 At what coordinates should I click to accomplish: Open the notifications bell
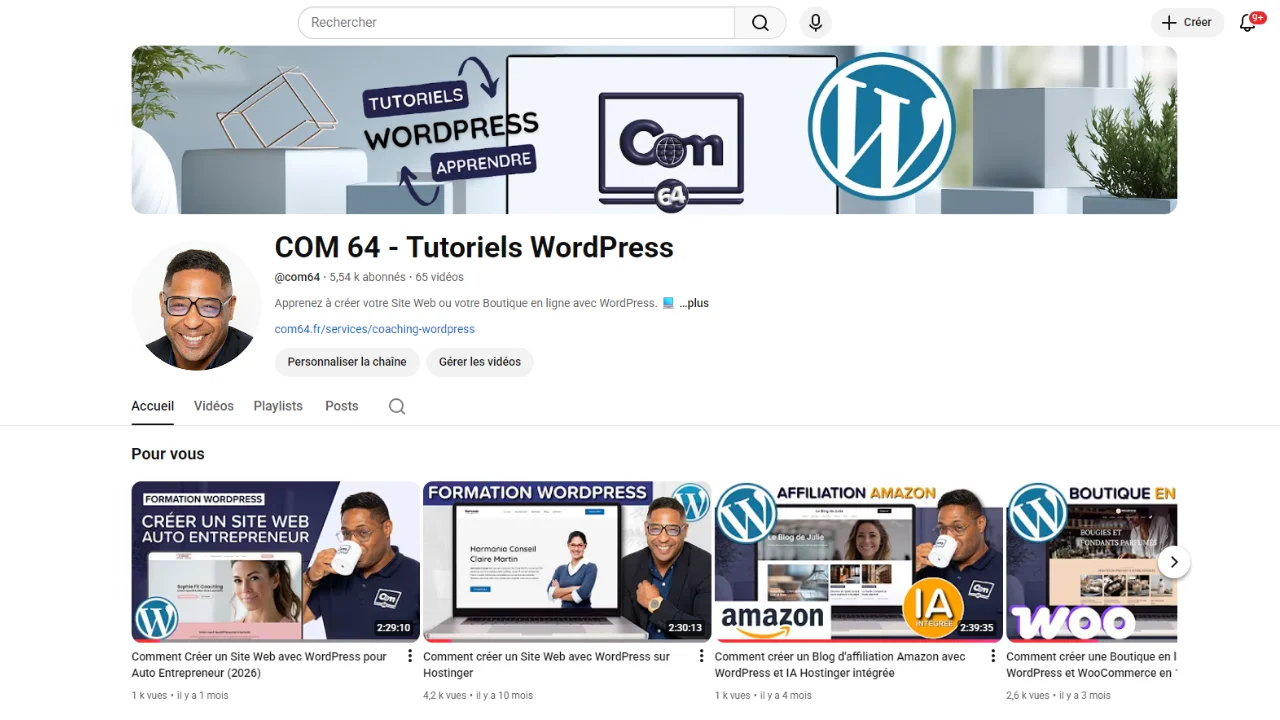[x=1247, y=23]
